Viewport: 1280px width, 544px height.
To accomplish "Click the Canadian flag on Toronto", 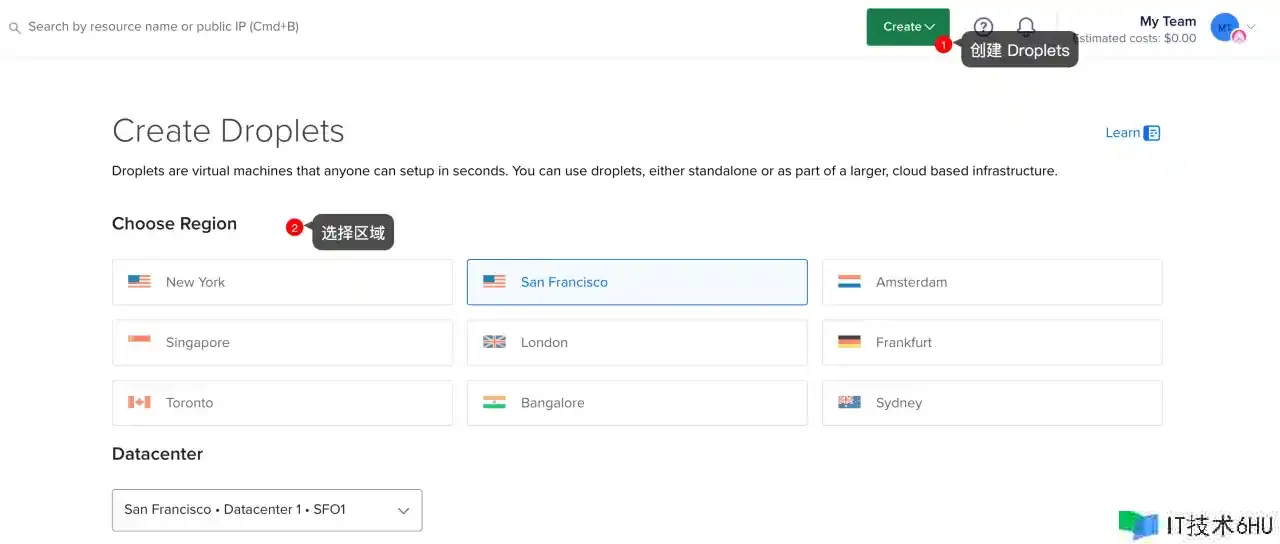I will click(x=139, y=402).
